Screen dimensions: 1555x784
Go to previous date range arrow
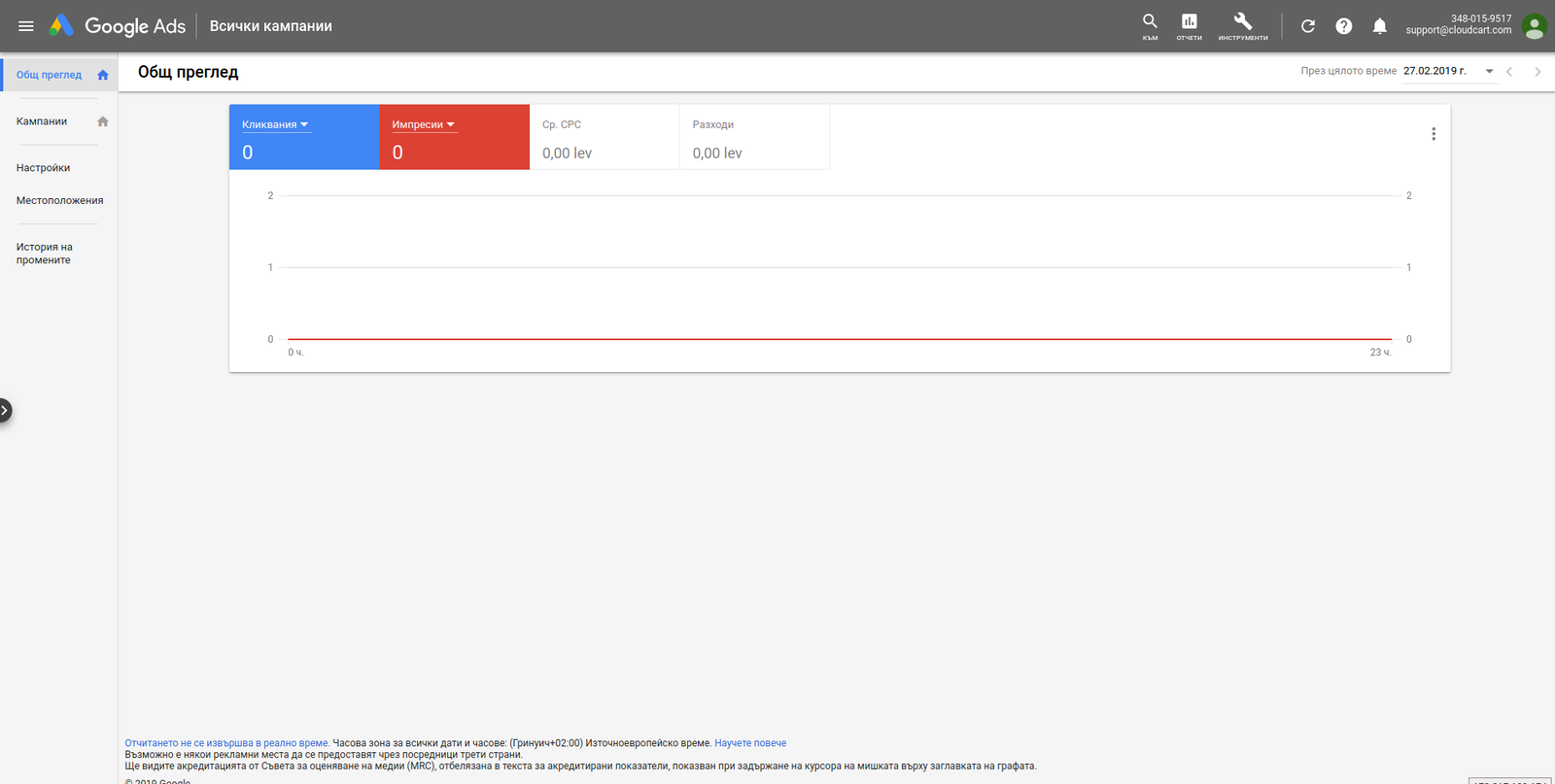pos(1509,72)
